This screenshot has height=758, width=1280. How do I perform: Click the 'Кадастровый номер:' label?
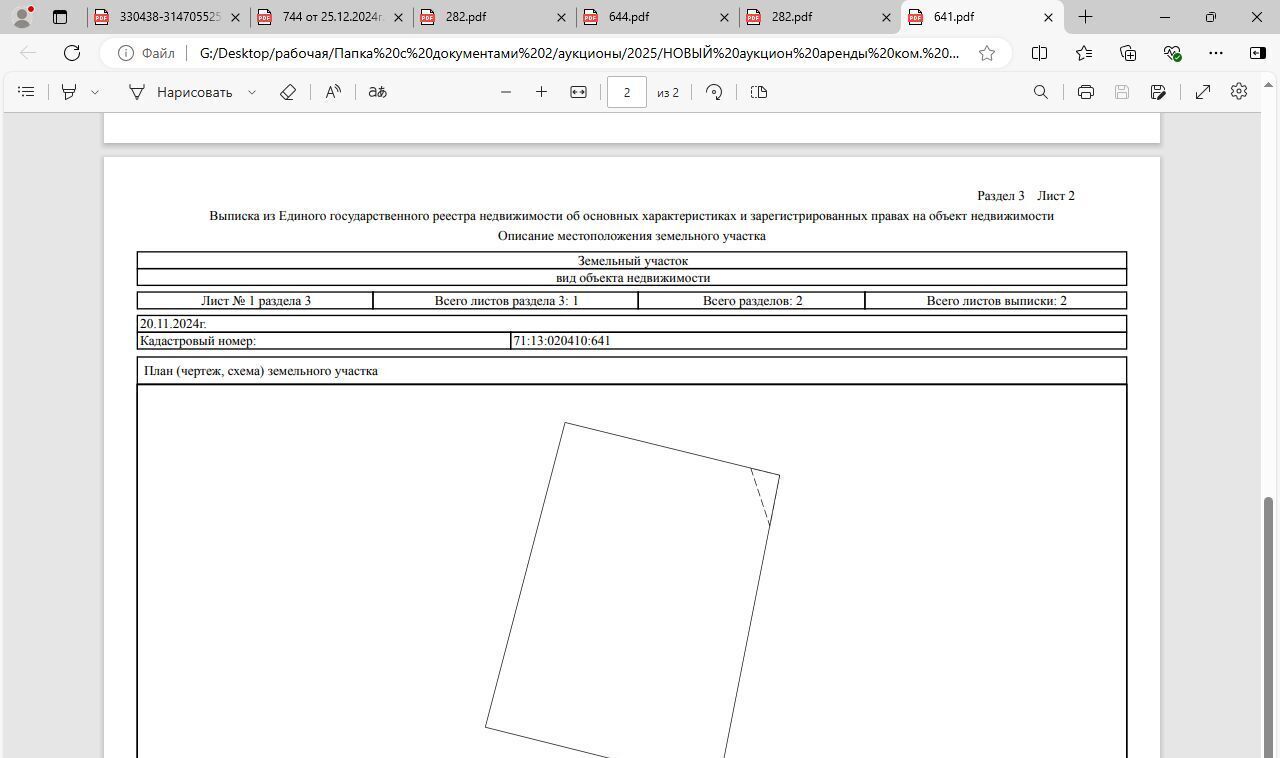point(198,341)
